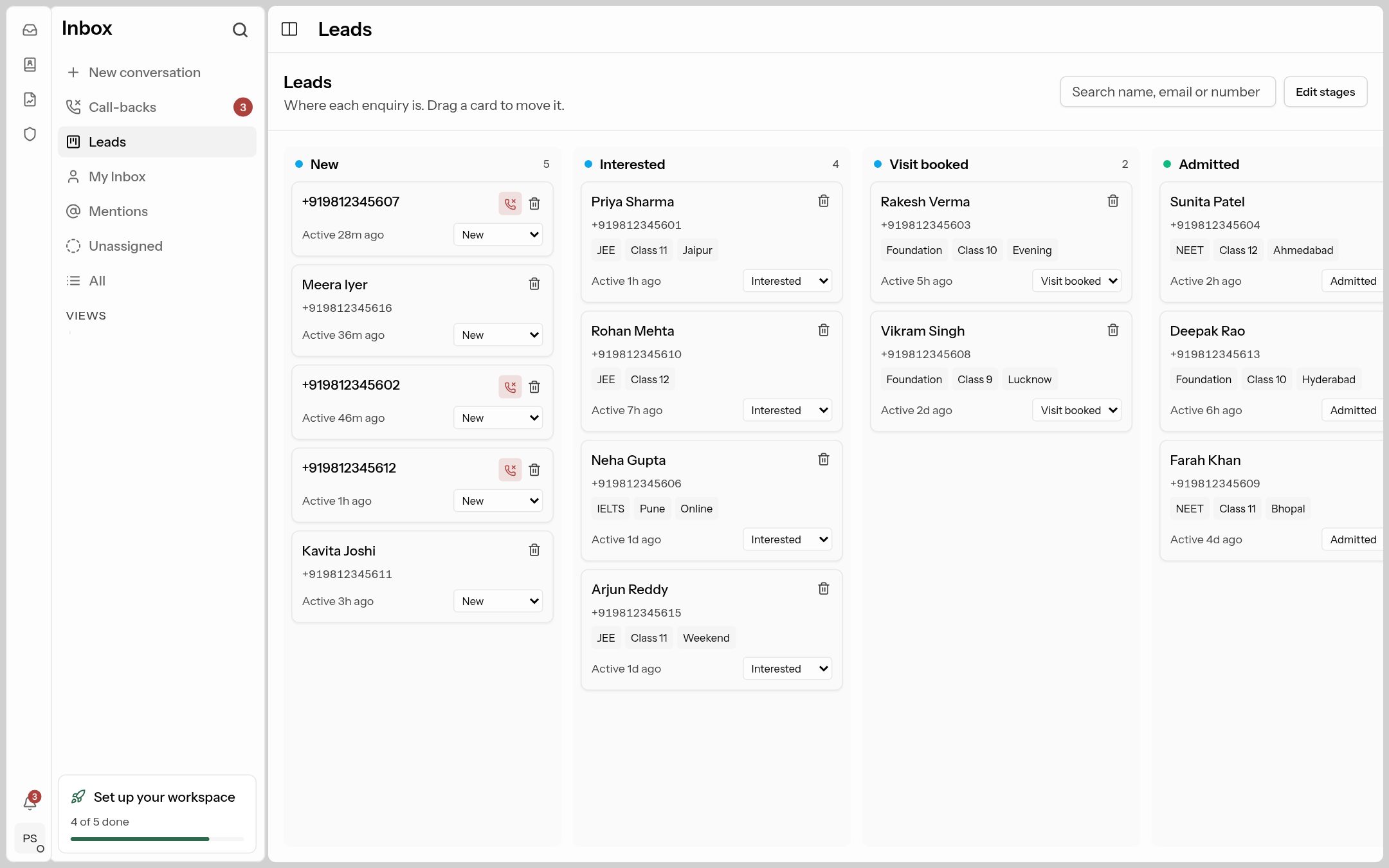
Task: Open the shield icon in left rail
Action: (30, 134)
